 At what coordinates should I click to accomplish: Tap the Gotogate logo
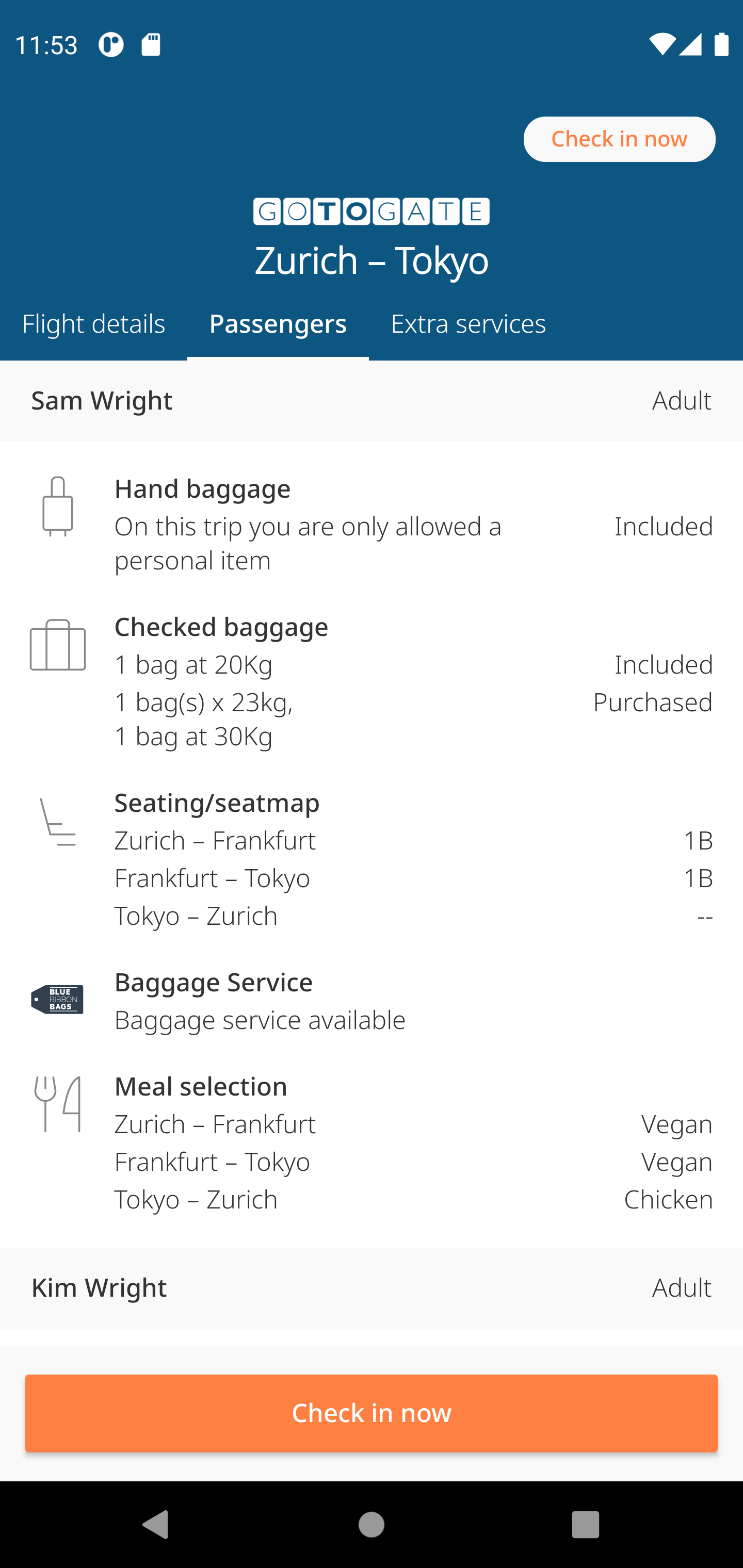[x=372, y=211]
